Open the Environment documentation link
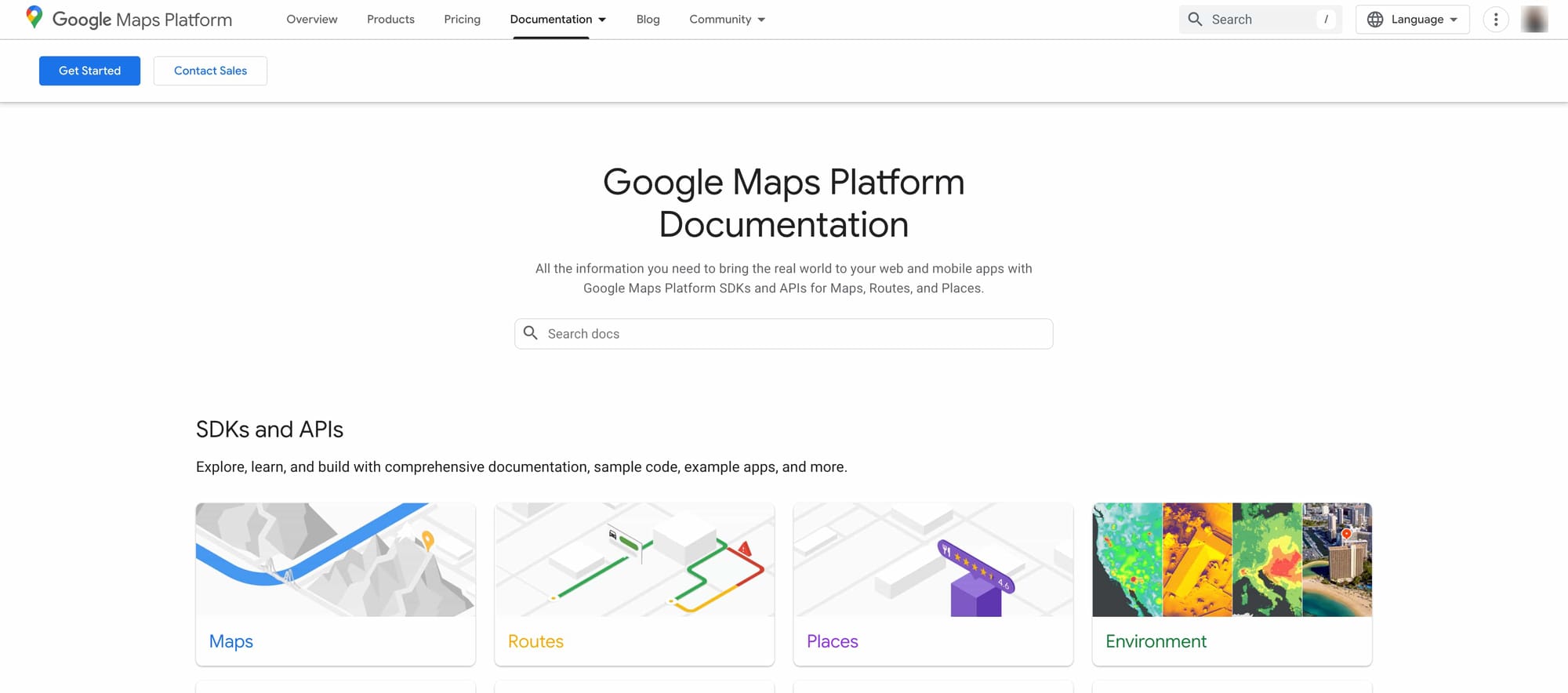The height and width of the screenshot is (693, 1568). tap(1156, 641)
